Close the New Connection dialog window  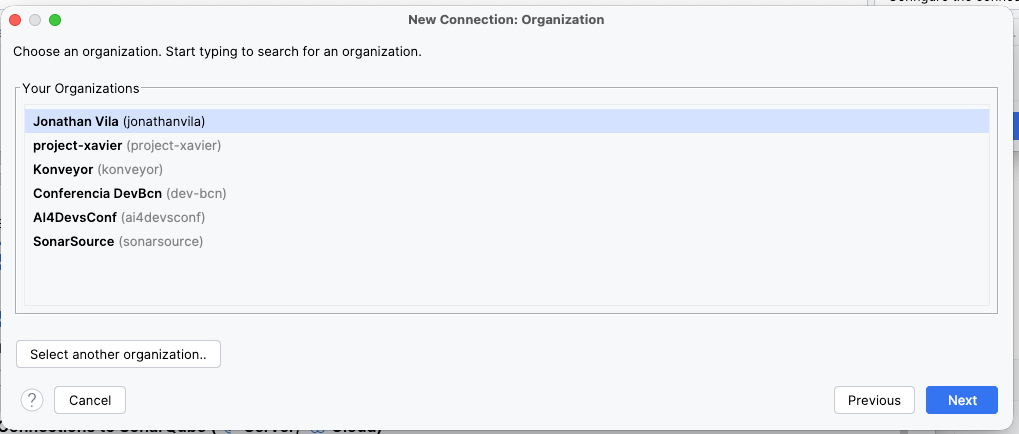pyautogui.click(x=15, y=19)
